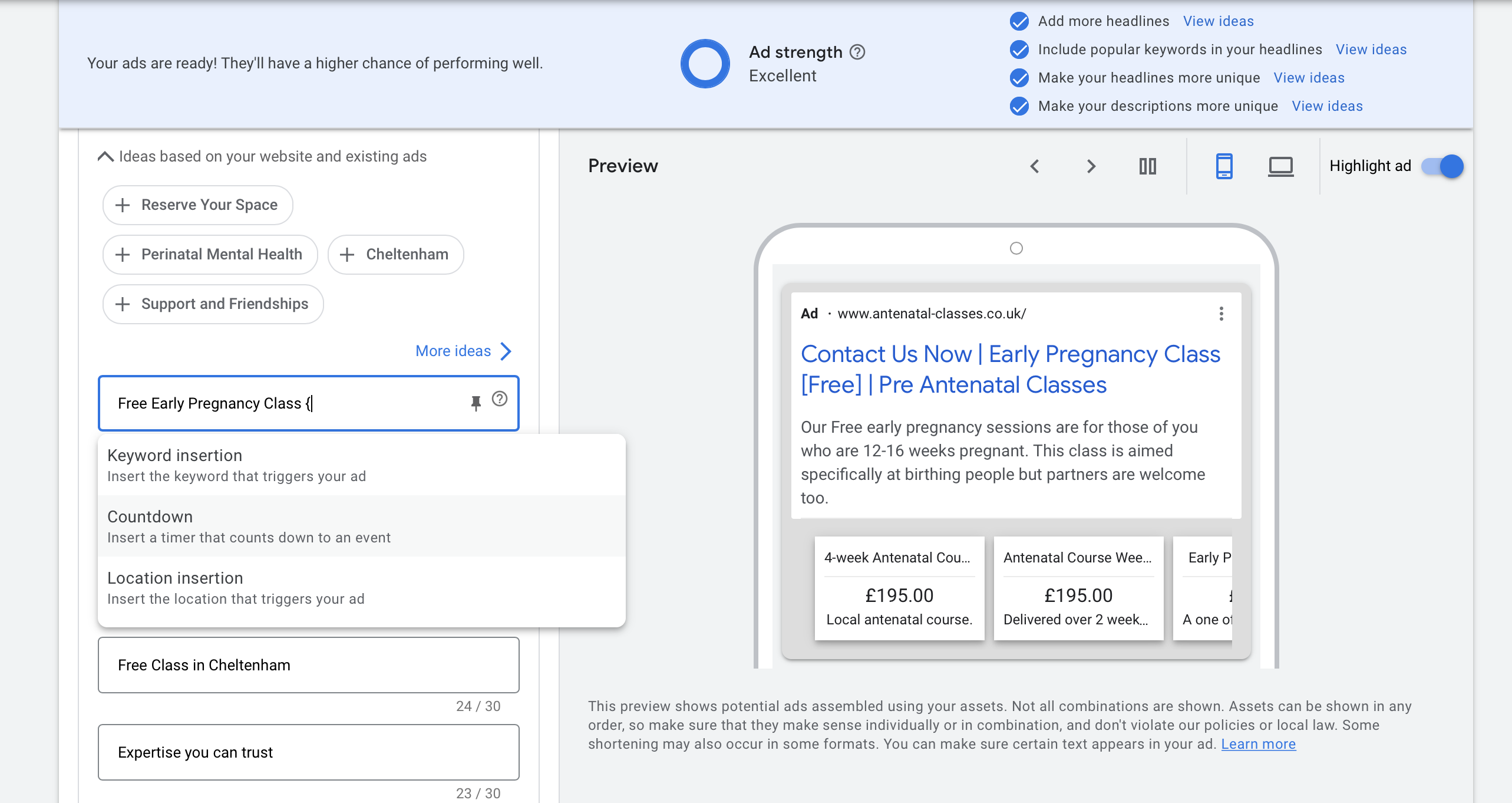Click checkmark beside Make your descriptions more unique
1512x803 pixels.
[x=1019, y=106]
